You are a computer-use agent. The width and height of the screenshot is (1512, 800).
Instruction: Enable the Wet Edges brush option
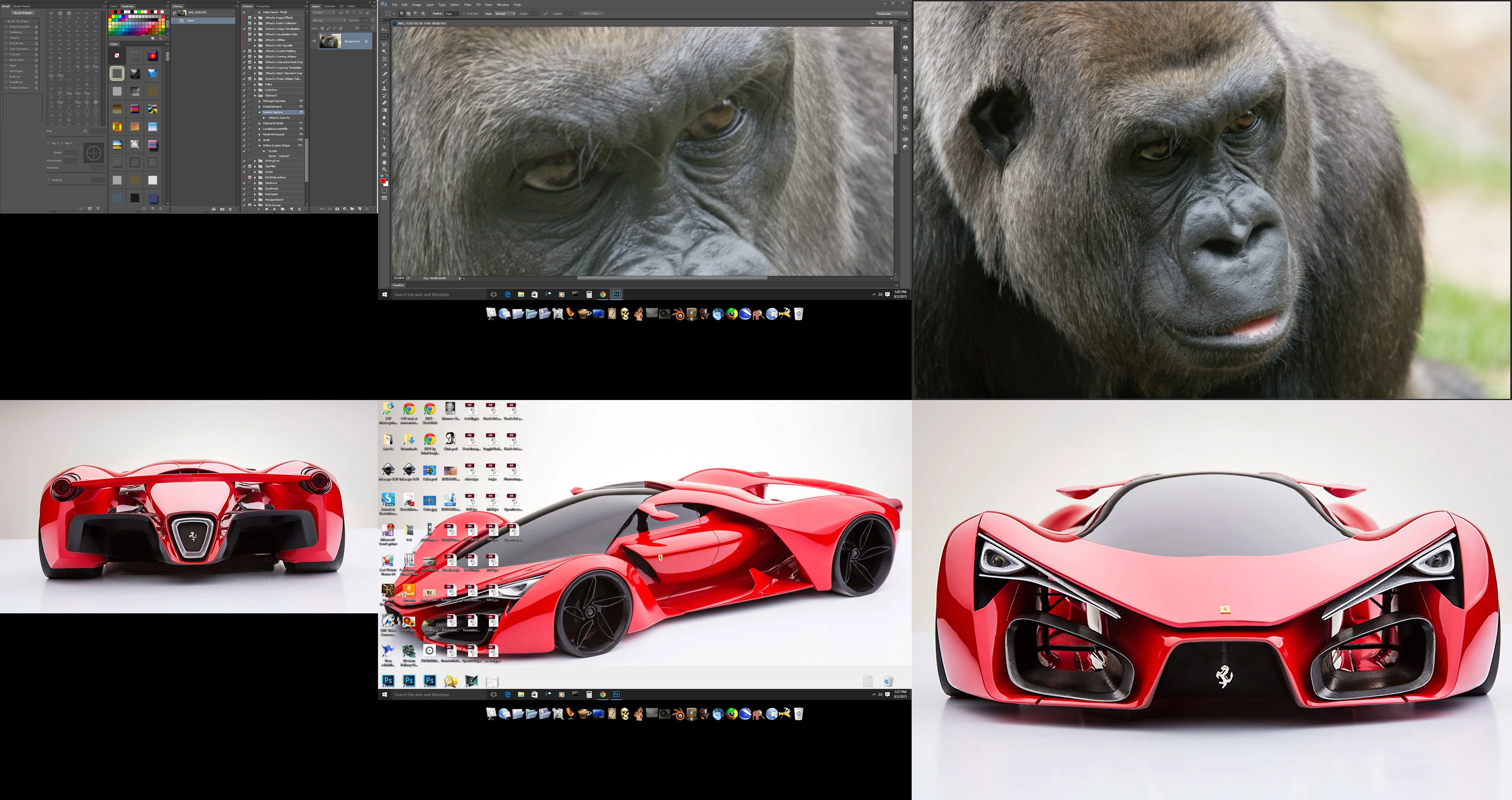tap(5, 71)
